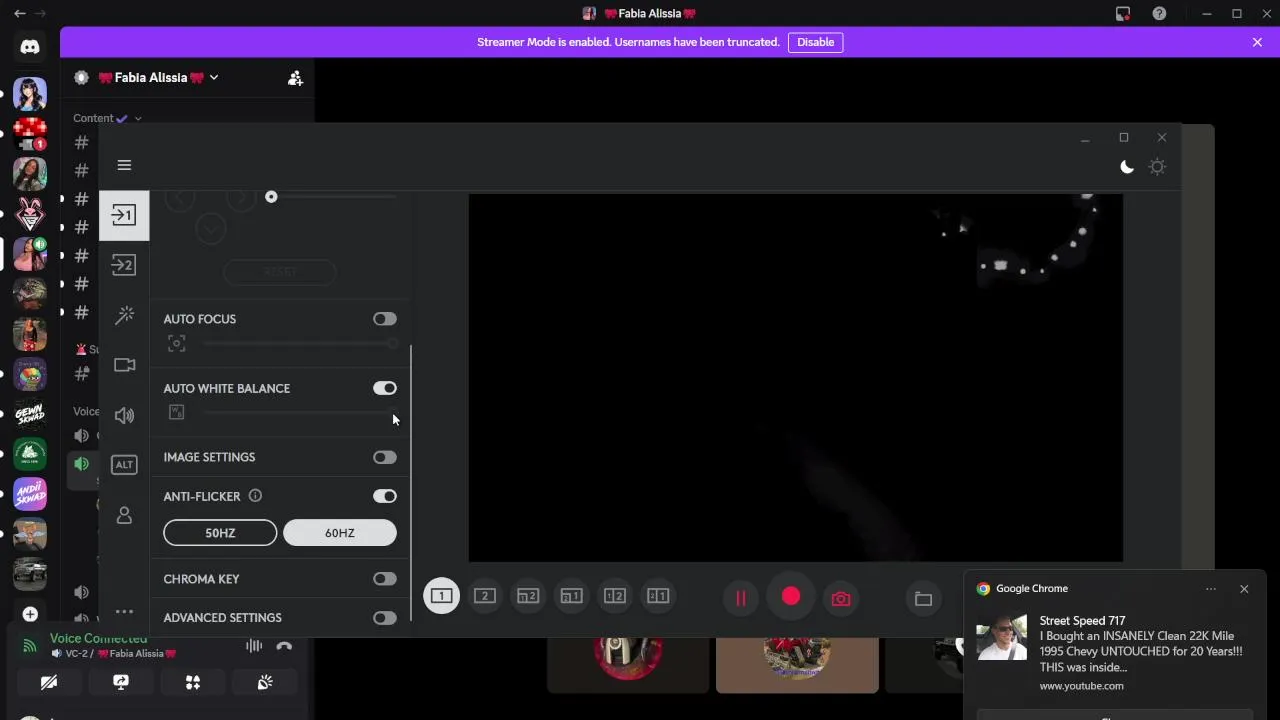Image resolution: width=1280 pixels, height=720 pixels.
Task: Open the Discord soundboard button
Action: click(x=265, y=682)
